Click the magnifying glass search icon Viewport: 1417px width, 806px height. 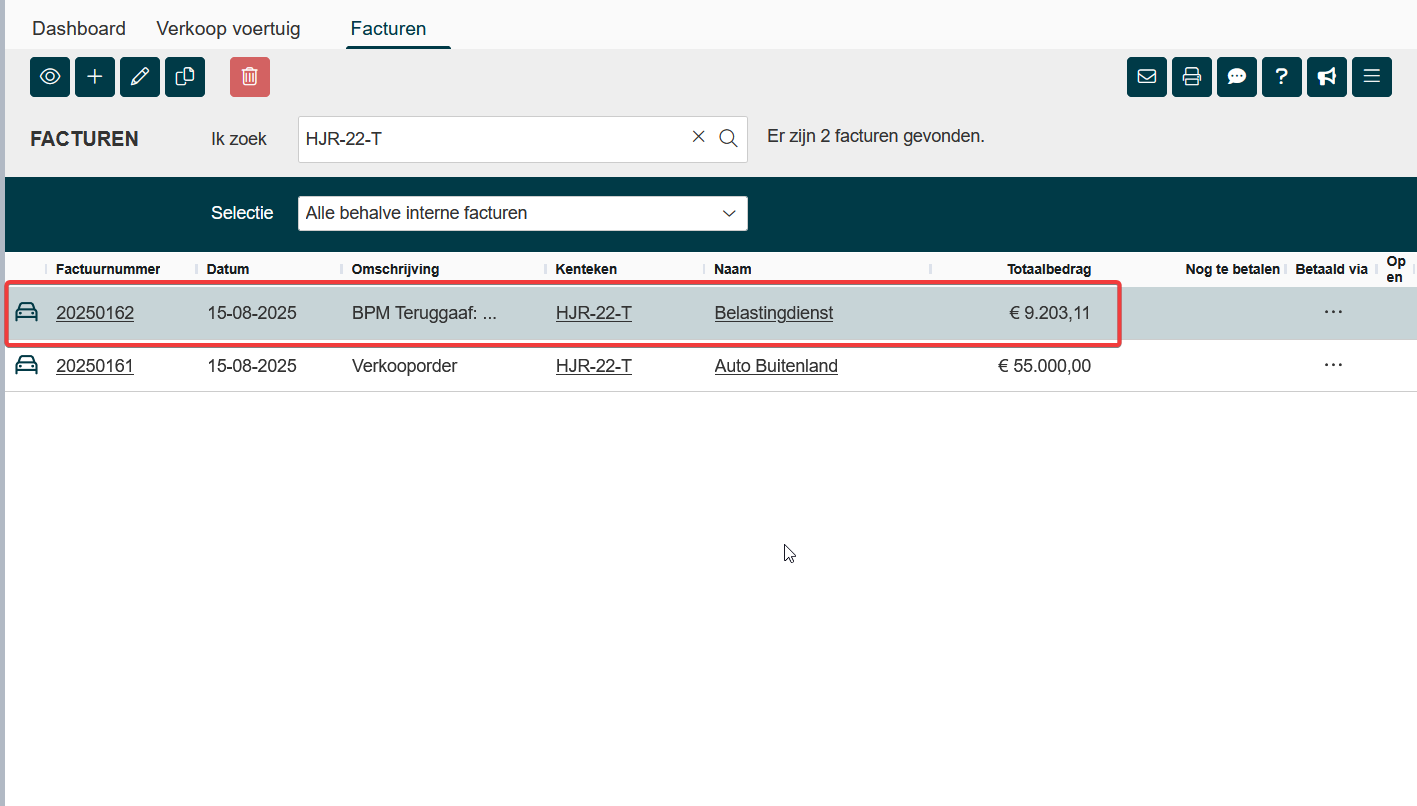(x=729, y=138)
